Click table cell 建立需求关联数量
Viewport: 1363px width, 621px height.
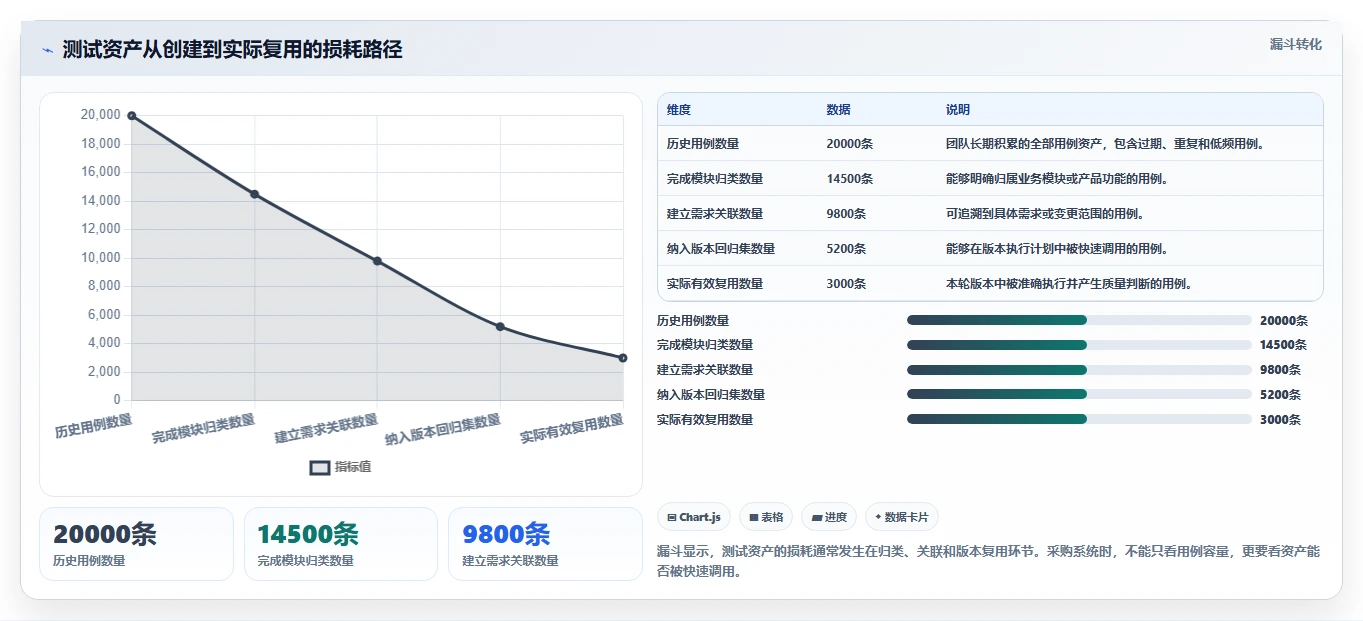[715, 214]
